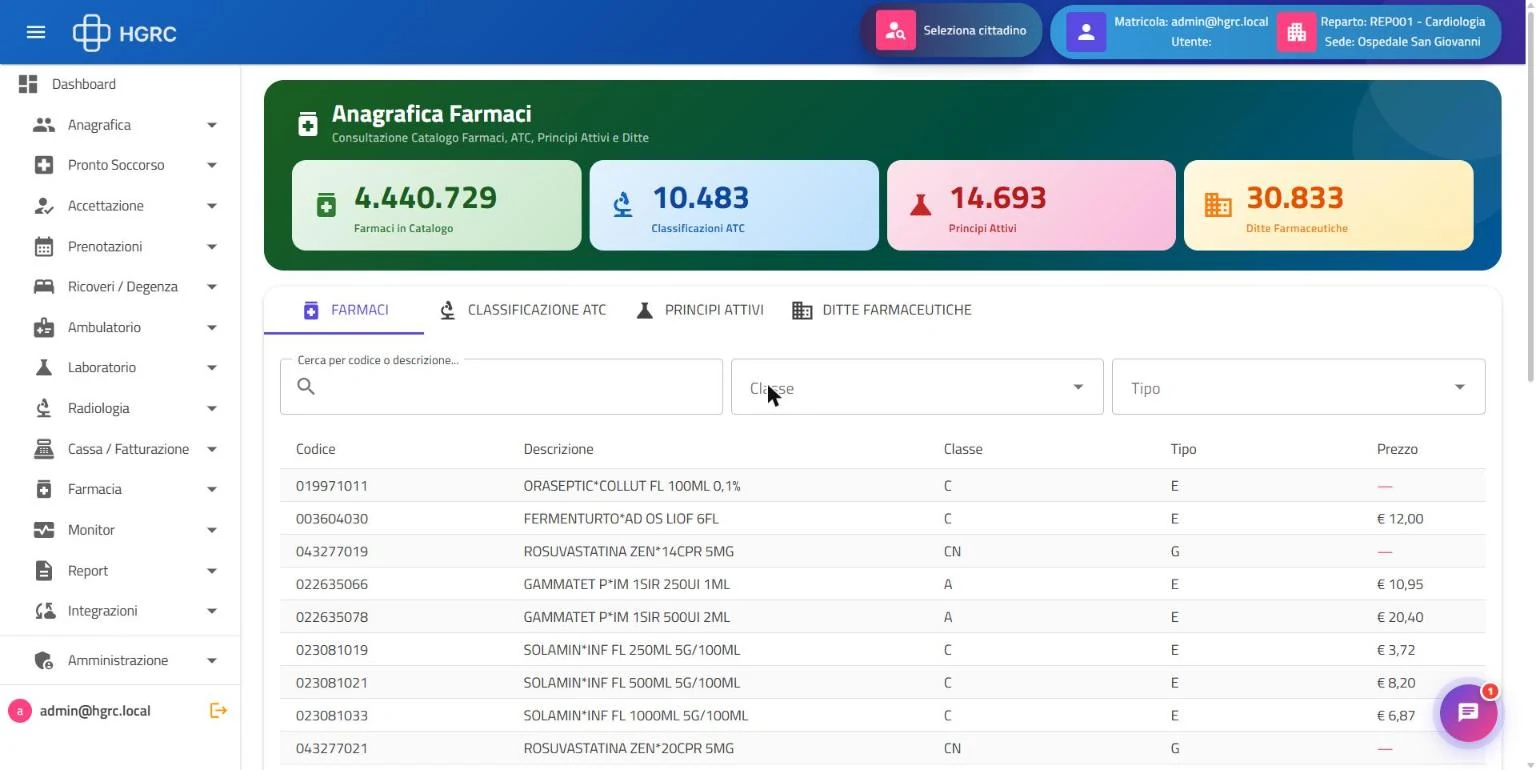Switch to the CLASSIFICAZIONE ATC tab
Image resolution: width=1536 pixels, height=770 pixels.
click(x=522, y=310)
